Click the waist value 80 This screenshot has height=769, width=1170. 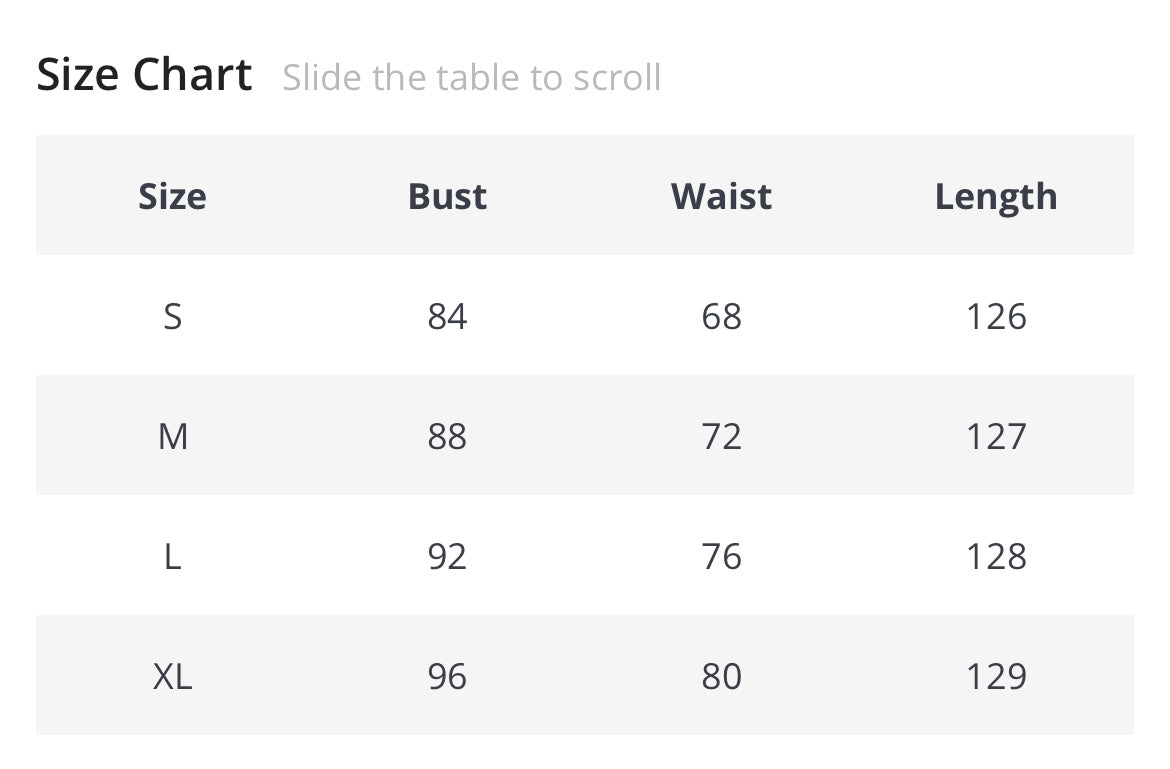tap(721, 677)
